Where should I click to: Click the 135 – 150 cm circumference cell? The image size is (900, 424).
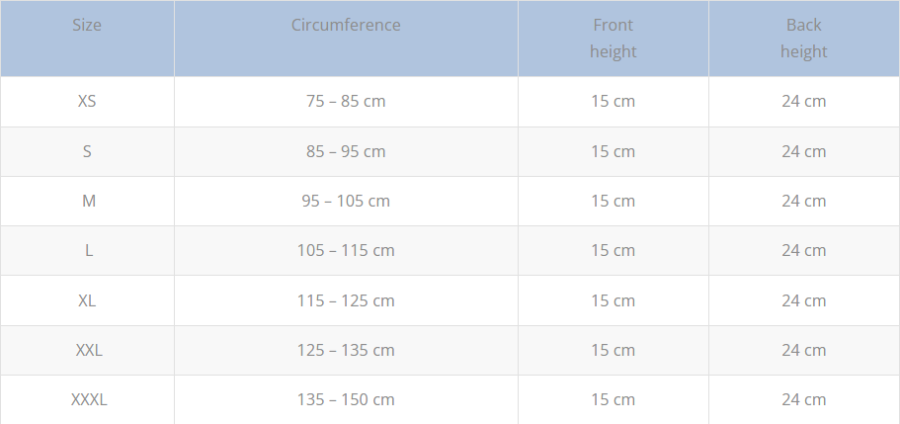(346, 400)
